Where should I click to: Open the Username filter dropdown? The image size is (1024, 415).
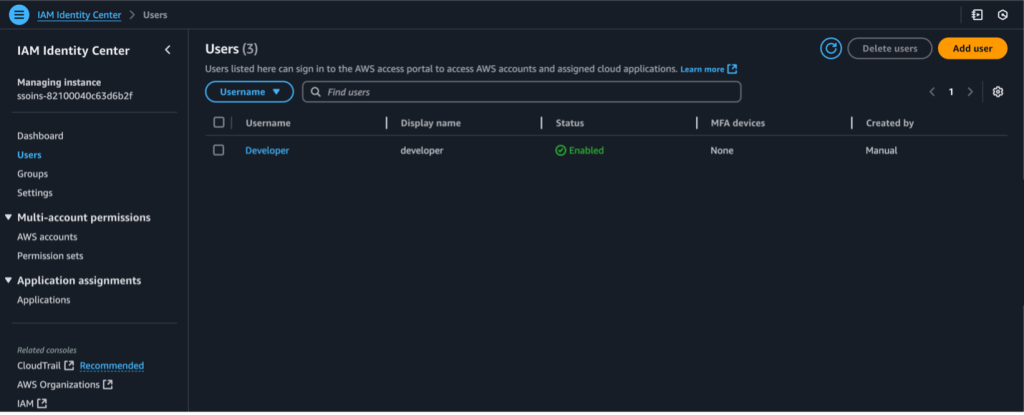(x=249, y=92)
